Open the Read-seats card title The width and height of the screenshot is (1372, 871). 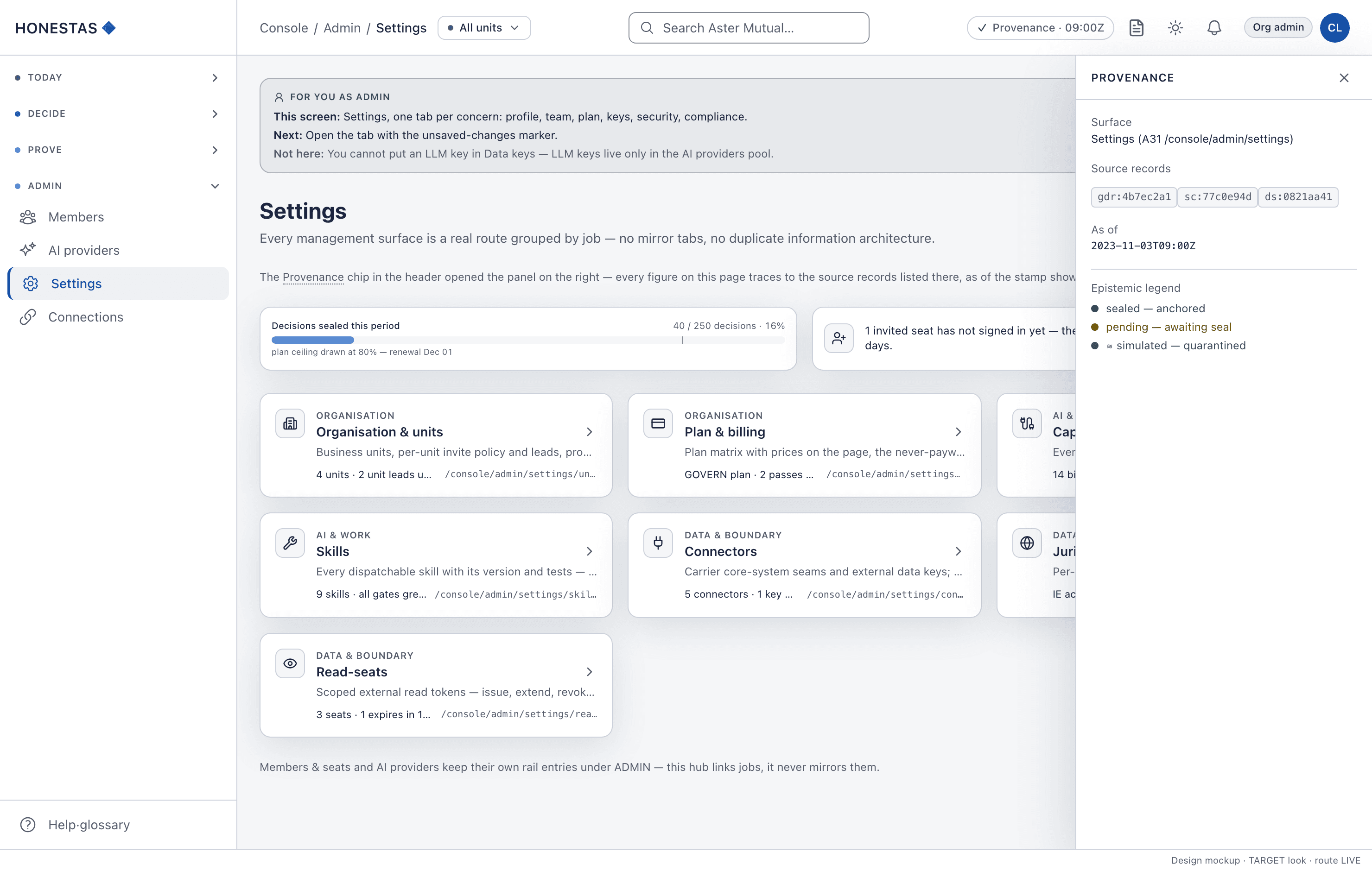pyautogui.click(x=351, y=672)
